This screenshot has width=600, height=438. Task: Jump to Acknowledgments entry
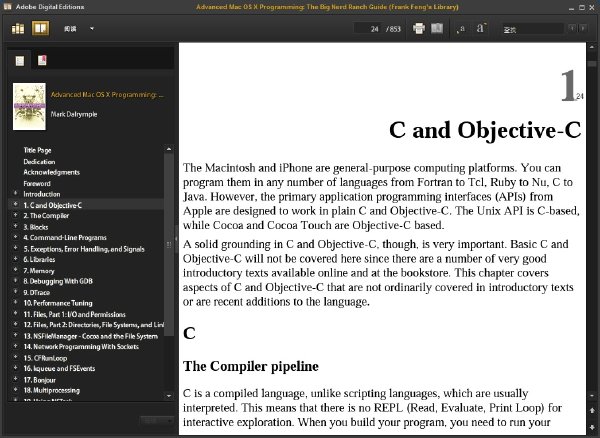point(51,173)
